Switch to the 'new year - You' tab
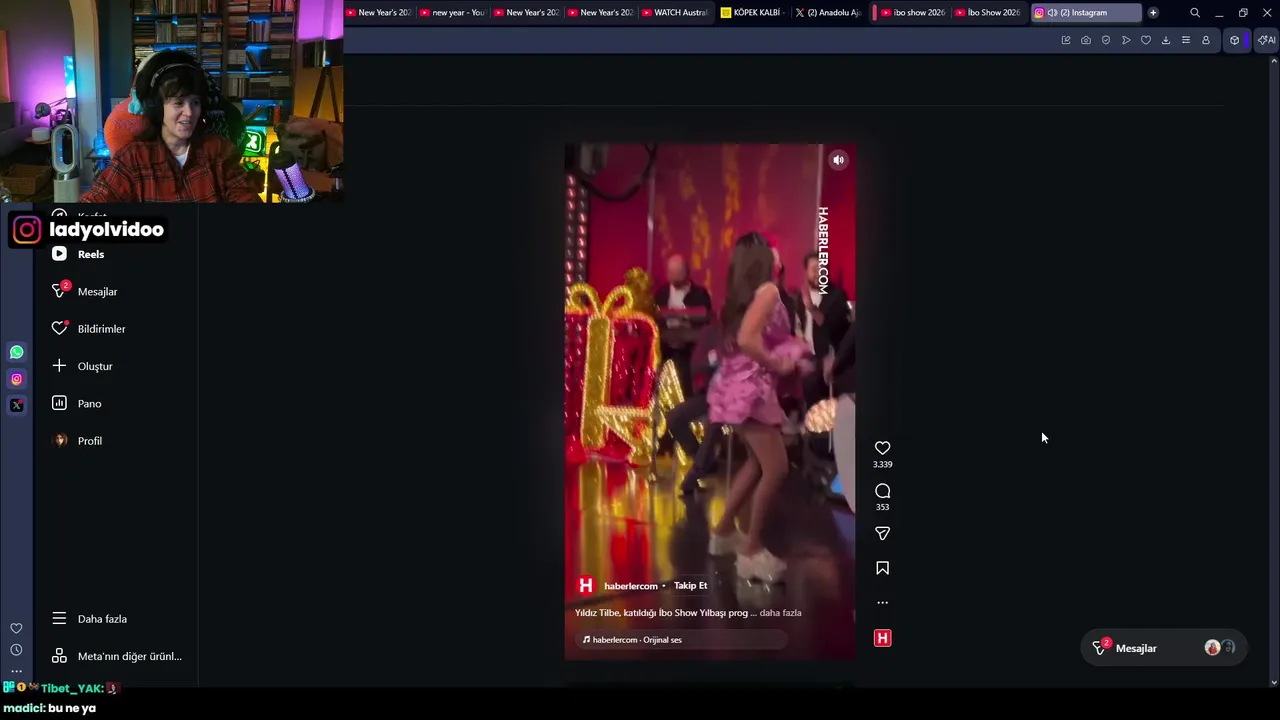Image resolution: width=1280 pixels, height=720 pixels. (453, 13)
